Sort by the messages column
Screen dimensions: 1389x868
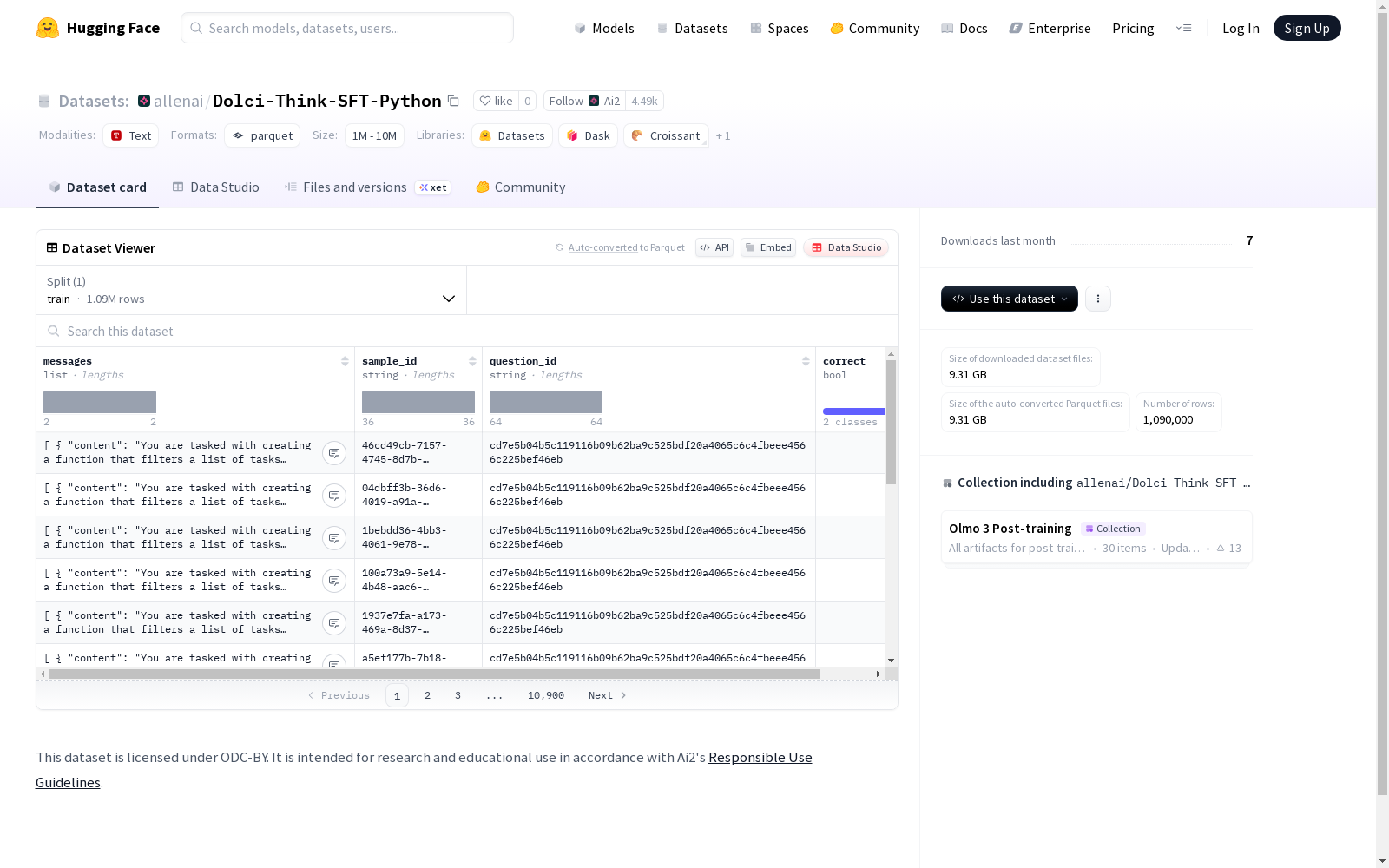coord(345,361)
